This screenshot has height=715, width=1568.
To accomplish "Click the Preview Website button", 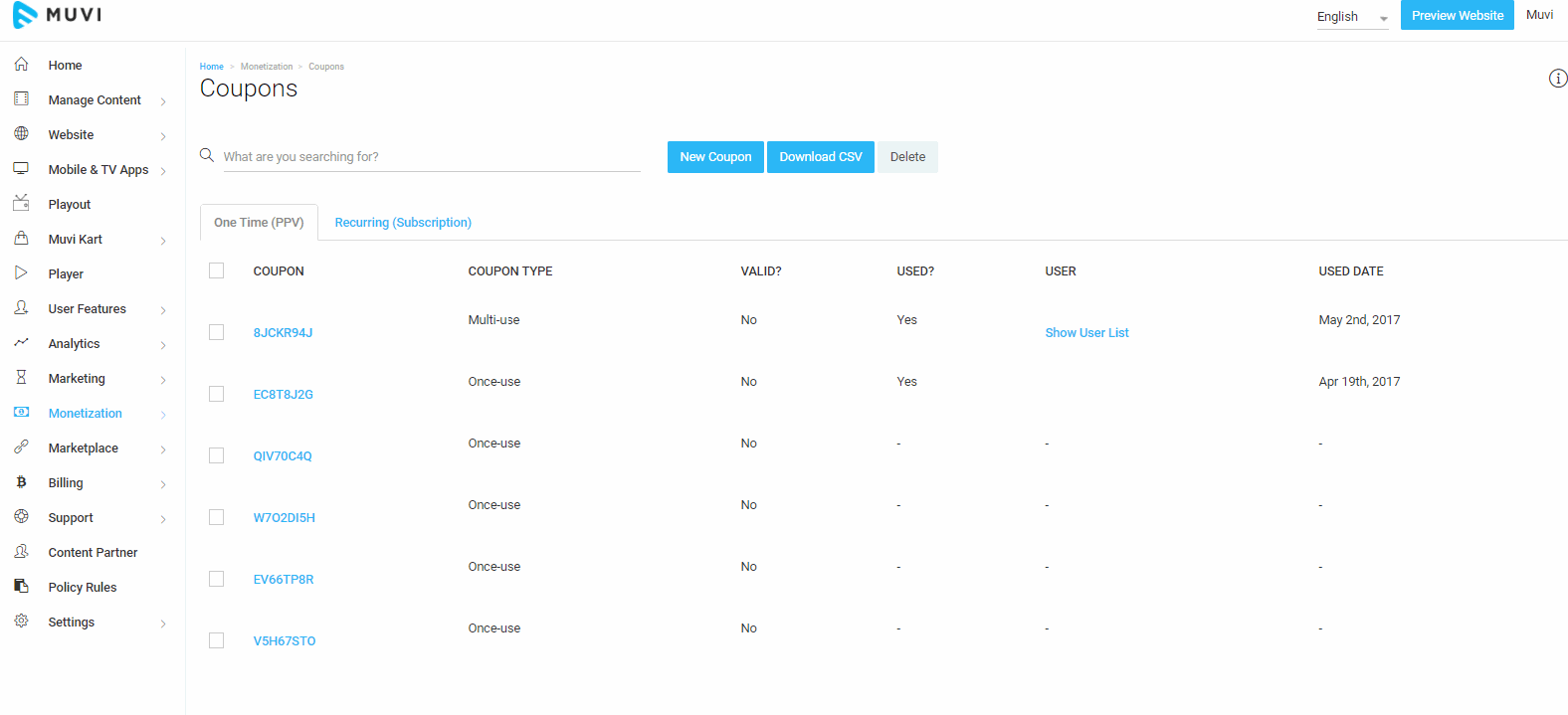I will coord(1458,15).
